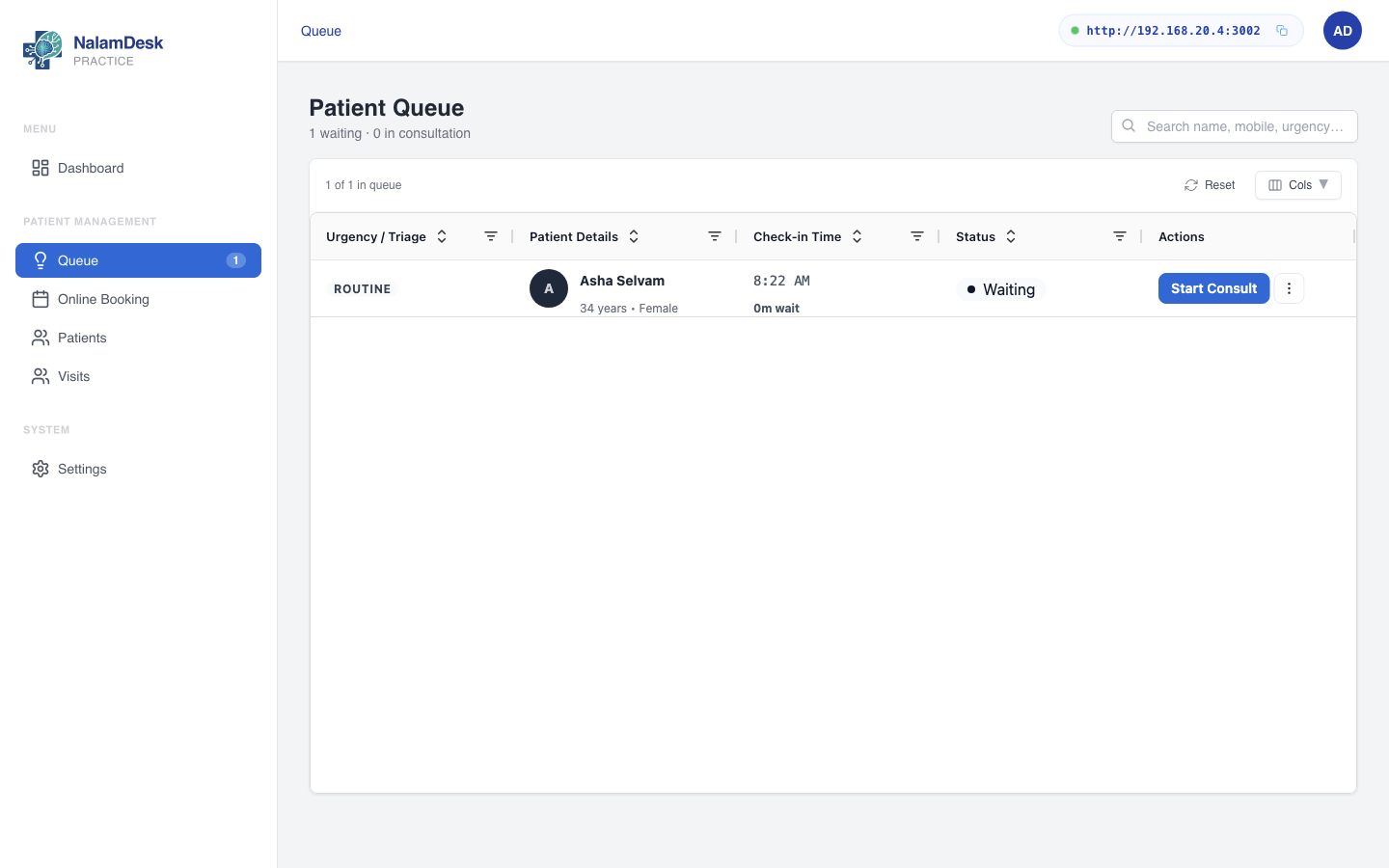Sort by Check-in Time arrows

click(x=857, y=236)
